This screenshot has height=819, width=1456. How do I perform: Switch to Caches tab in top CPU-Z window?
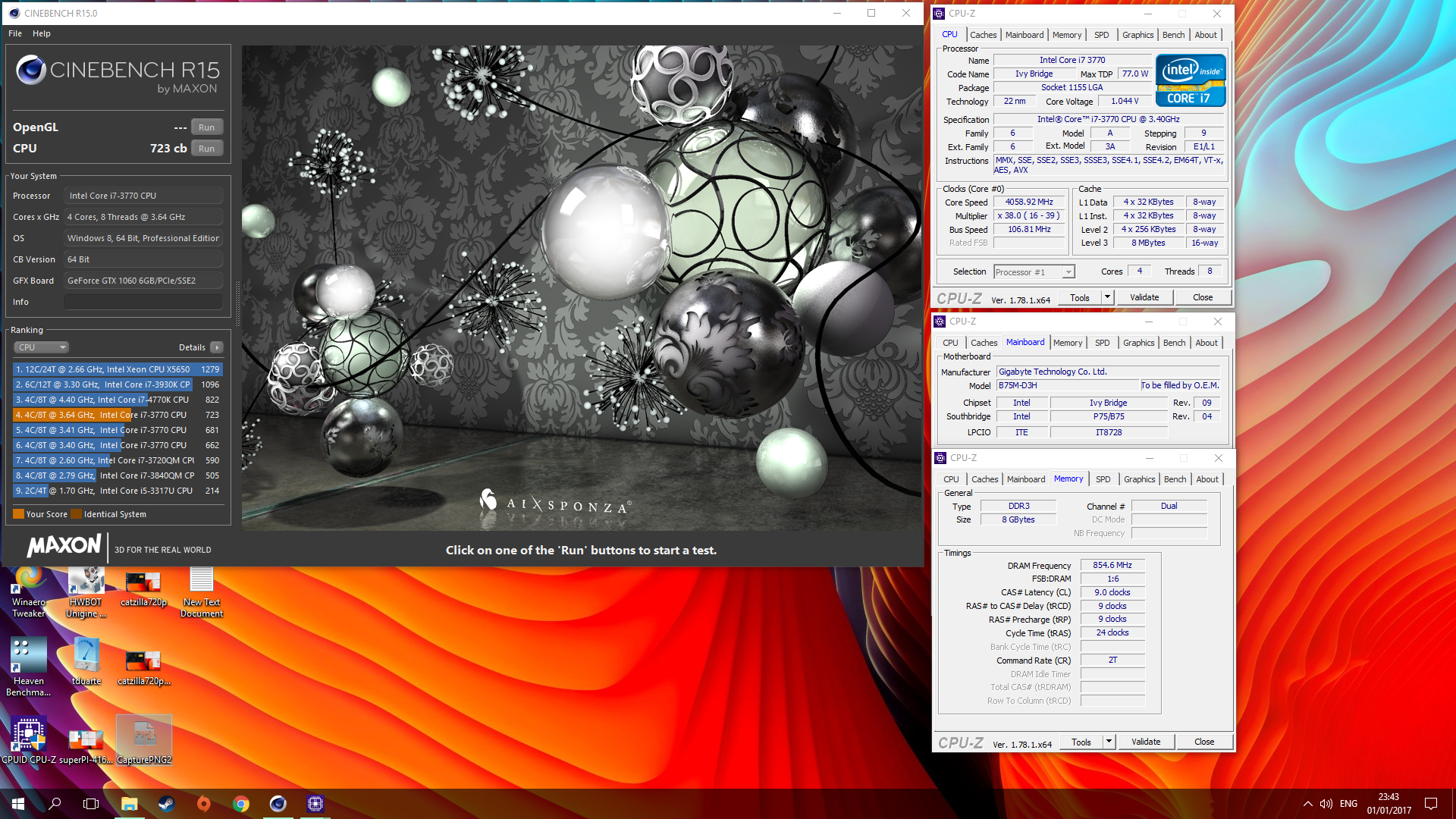(983, 35)
